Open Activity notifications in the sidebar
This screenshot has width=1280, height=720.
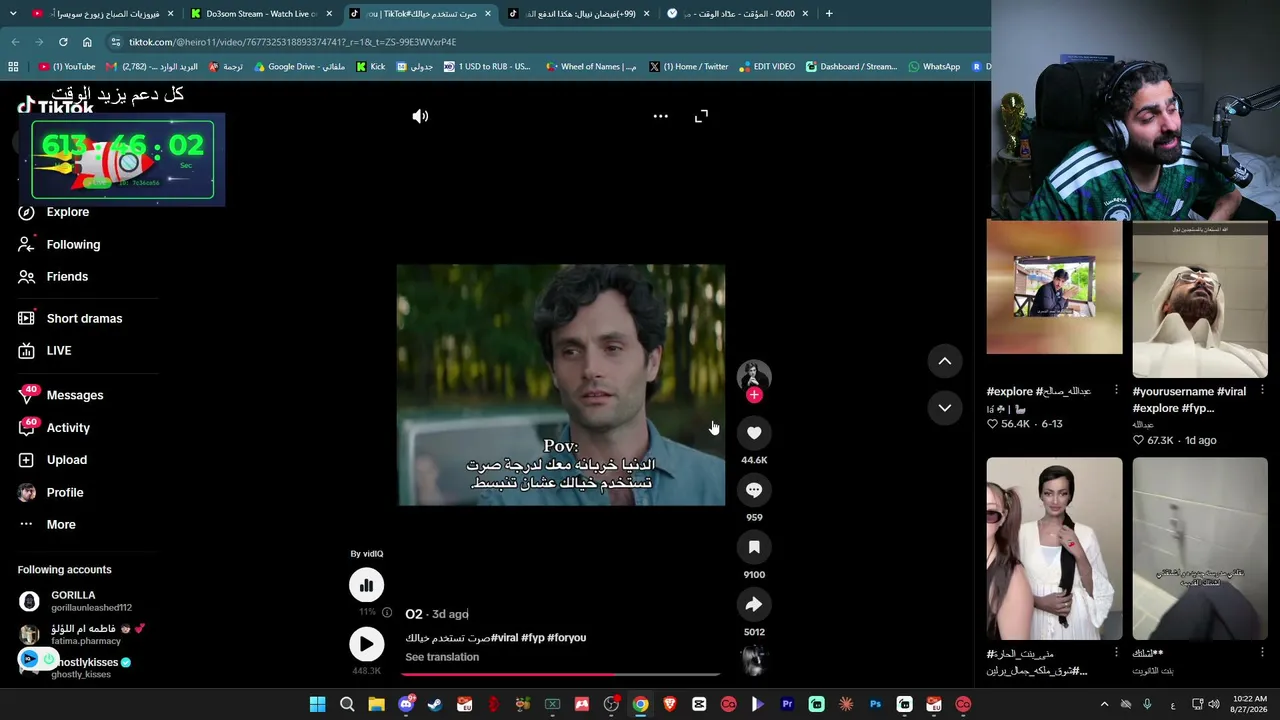(x=68, y=427)
